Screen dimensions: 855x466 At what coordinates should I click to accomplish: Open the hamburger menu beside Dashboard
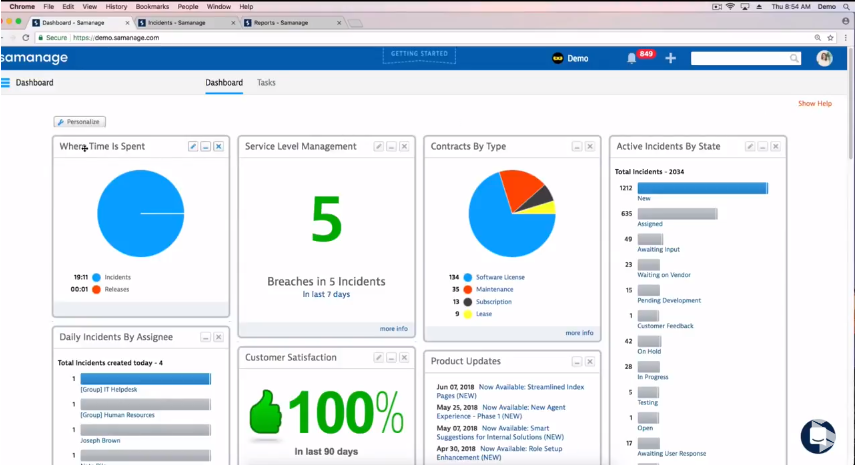(6, 83)
